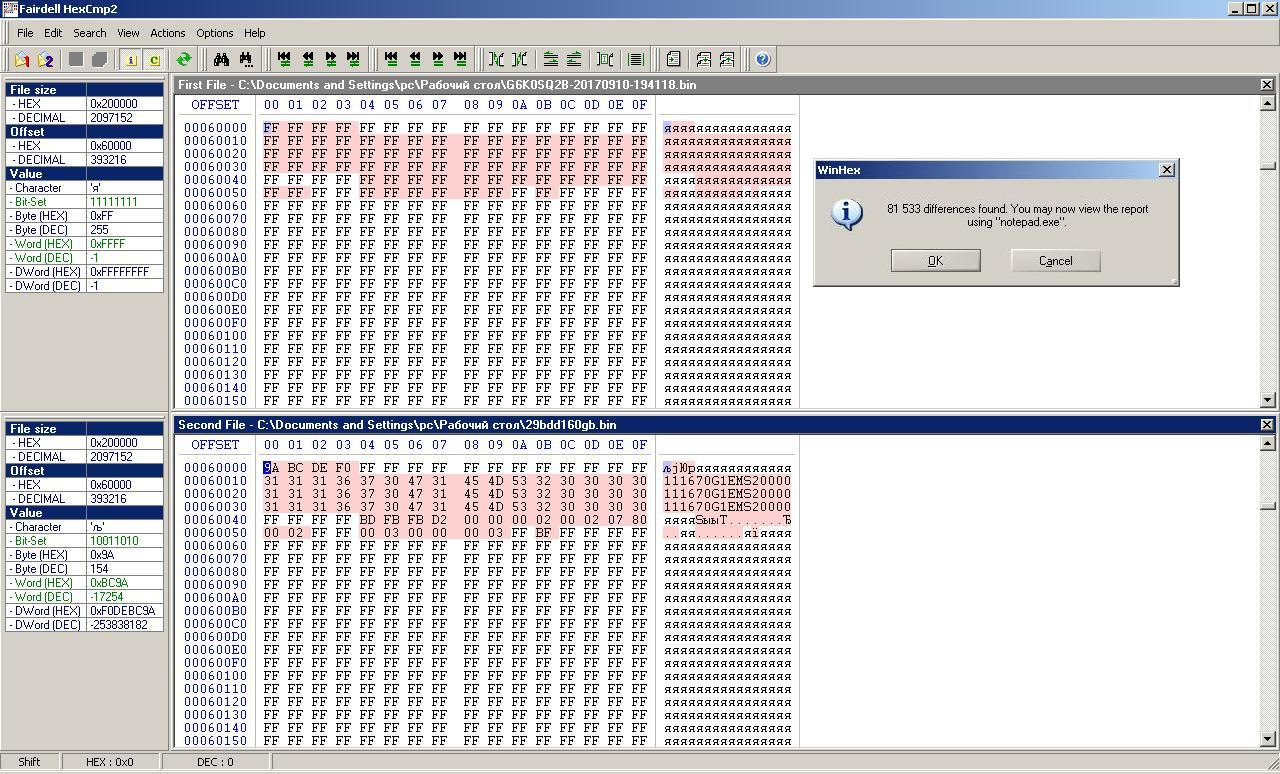Click Second File pane scrollbar up arrow
Image resolution: width=1280 pixels, height=774 pixels.
[x=1268, y=443]
